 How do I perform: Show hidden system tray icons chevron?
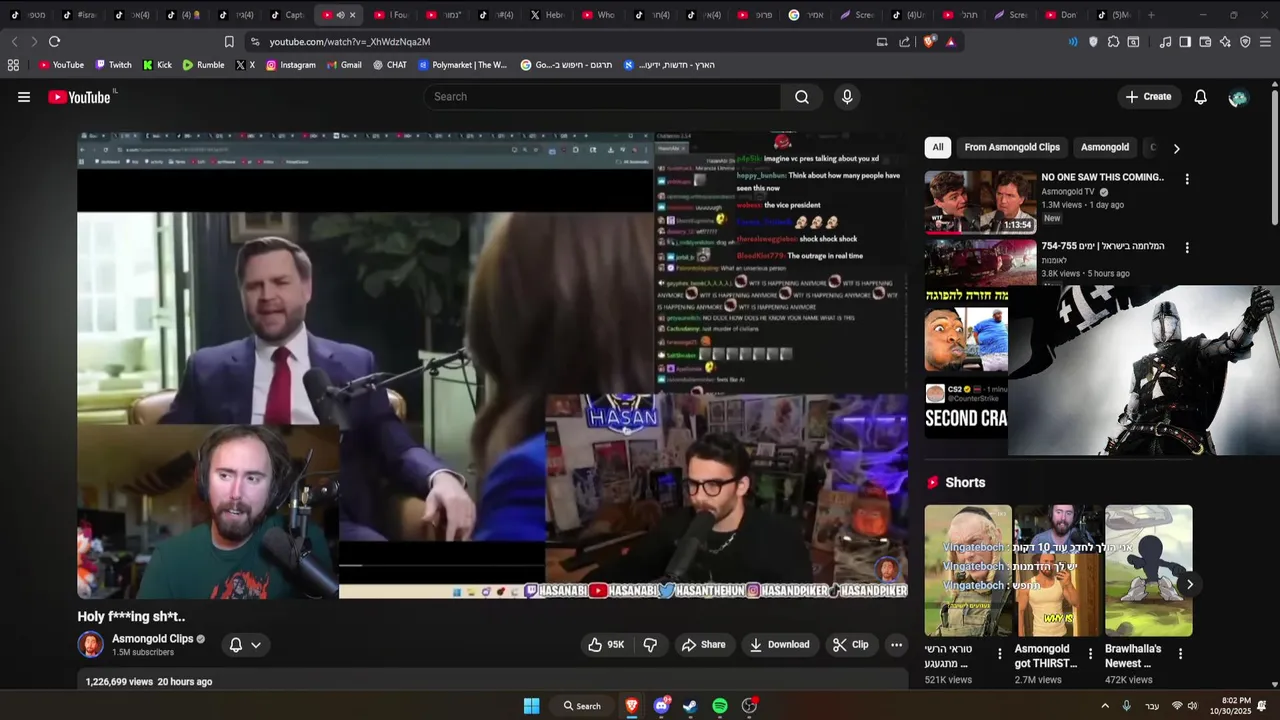pos(1105,706)
